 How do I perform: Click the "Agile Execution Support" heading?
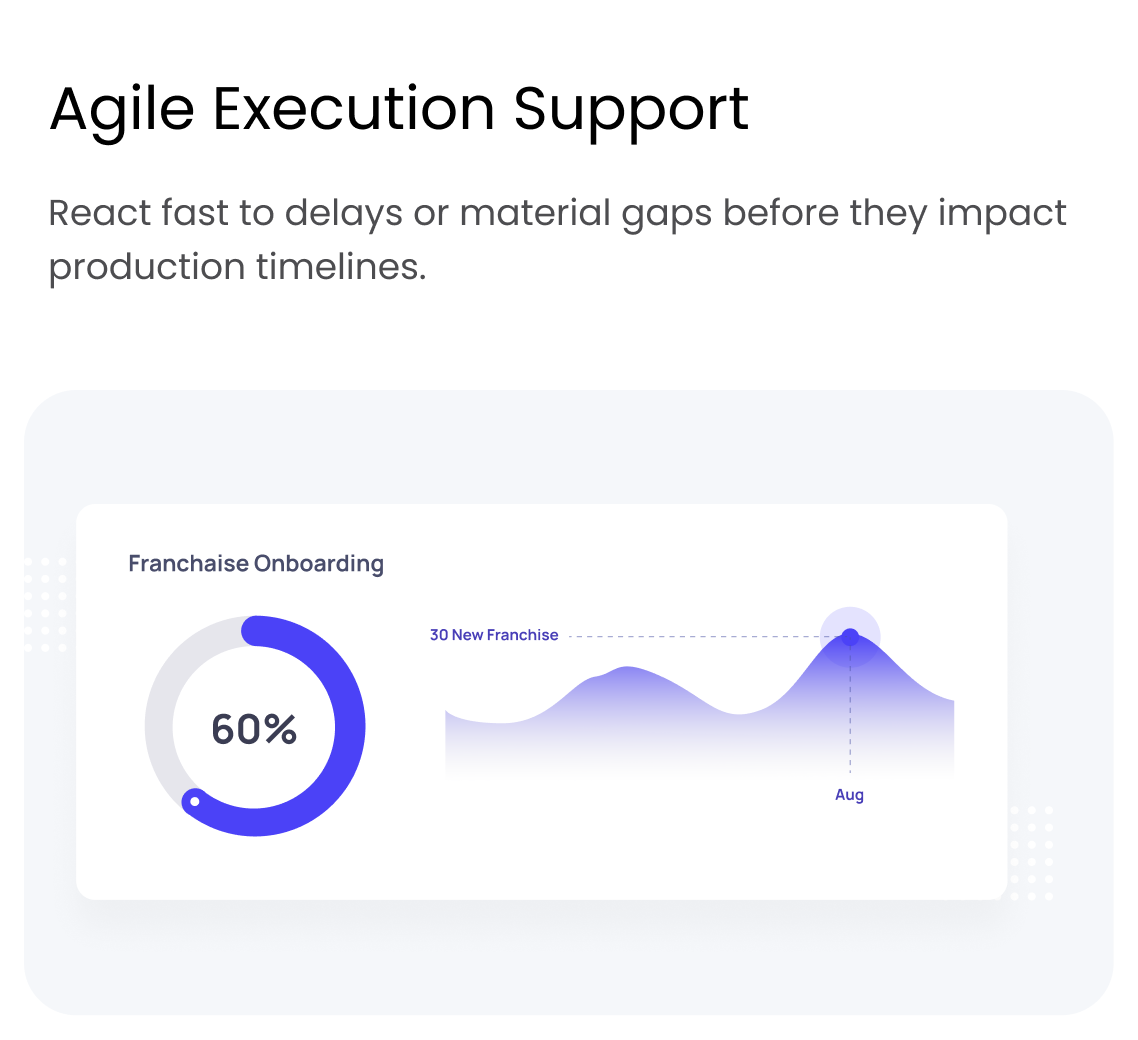399,108
